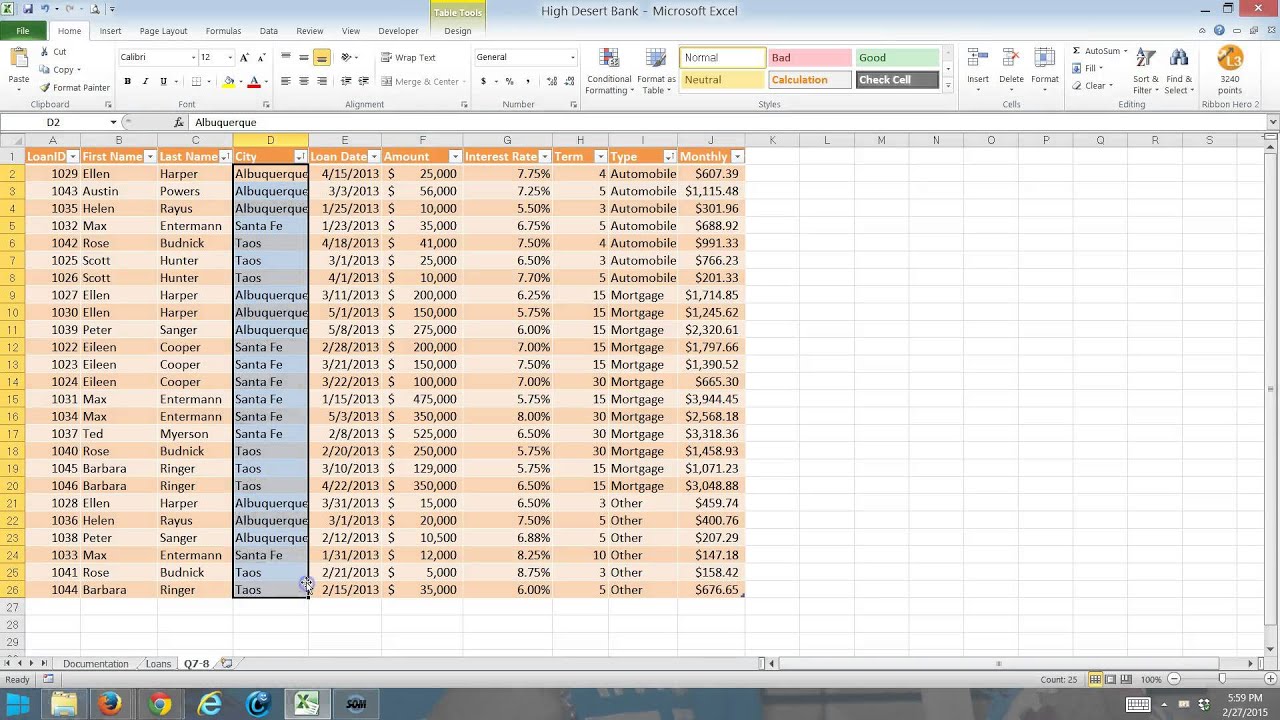Switch to the Documentation sheet tab
The height and width of the screenshot is (720, 1280).
96,664
